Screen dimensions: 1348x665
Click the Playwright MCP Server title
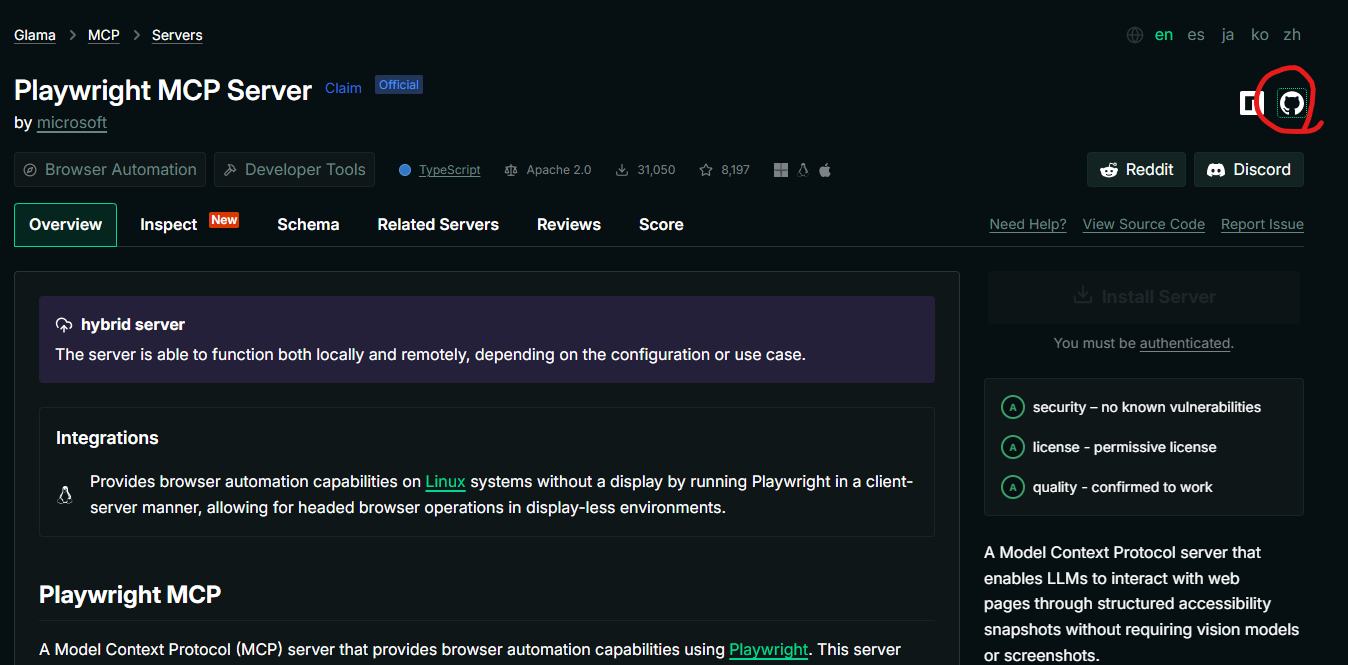pos(163,90)
